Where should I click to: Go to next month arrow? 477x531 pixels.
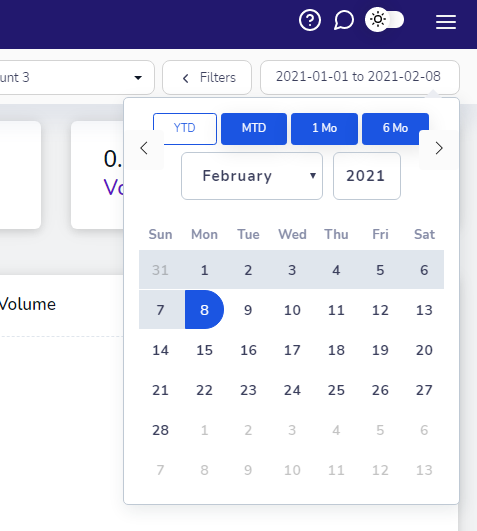point(439,148)
